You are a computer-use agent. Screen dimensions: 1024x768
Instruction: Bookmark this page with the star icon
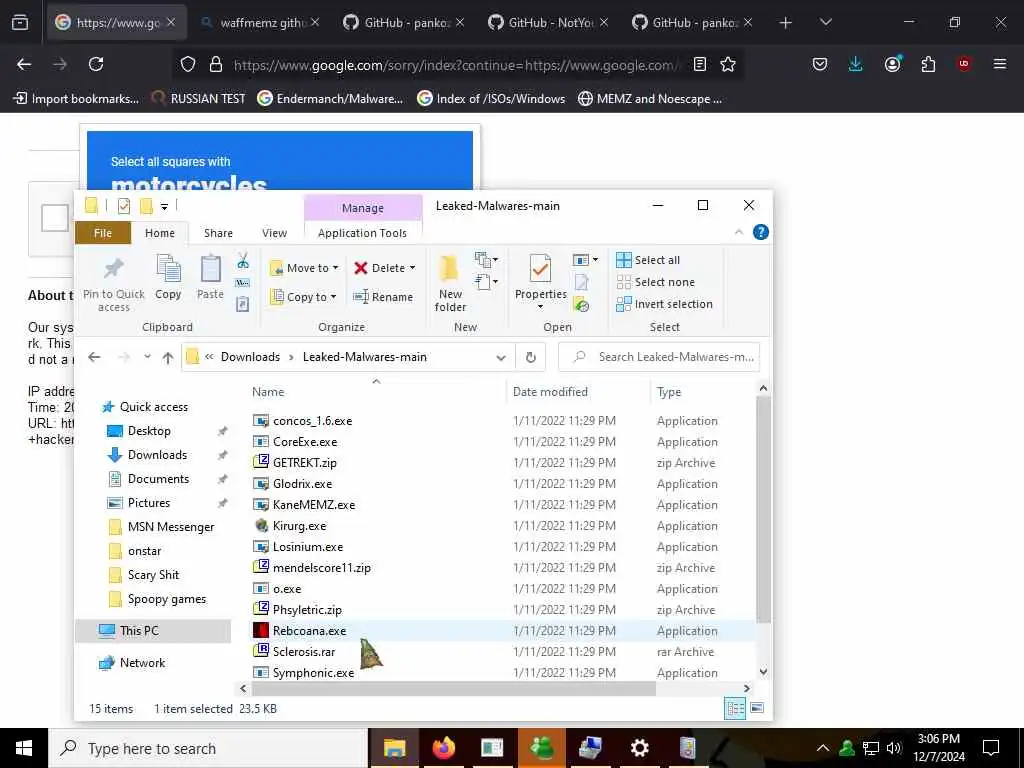tap(728, 65)
